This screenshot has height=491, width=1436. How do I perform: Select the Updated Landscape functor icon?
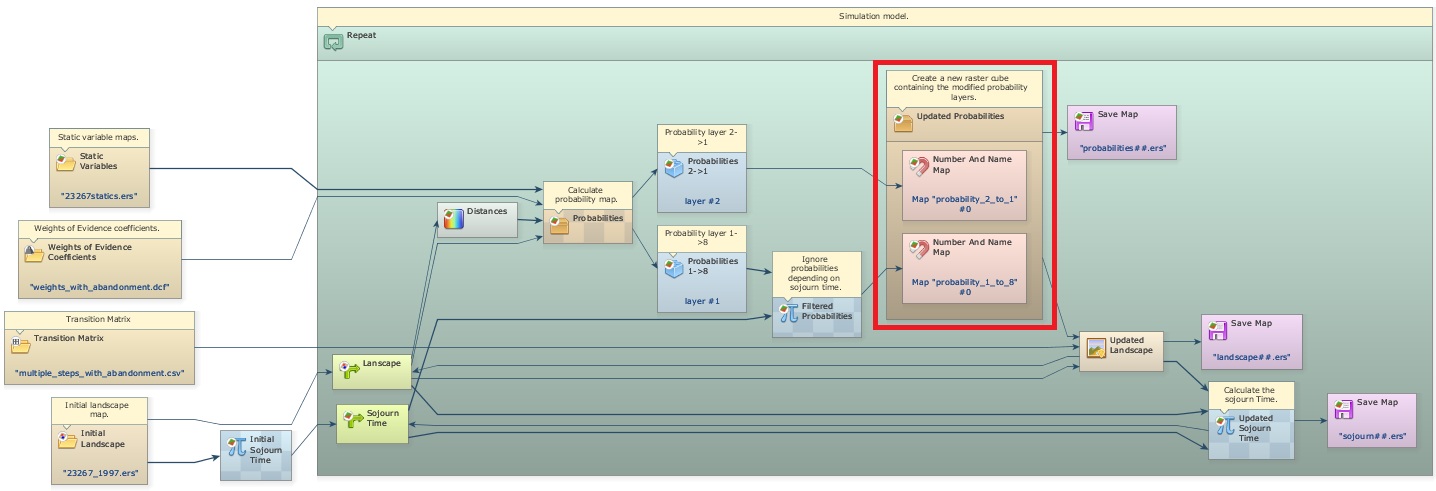click(x=1096, y=347)
